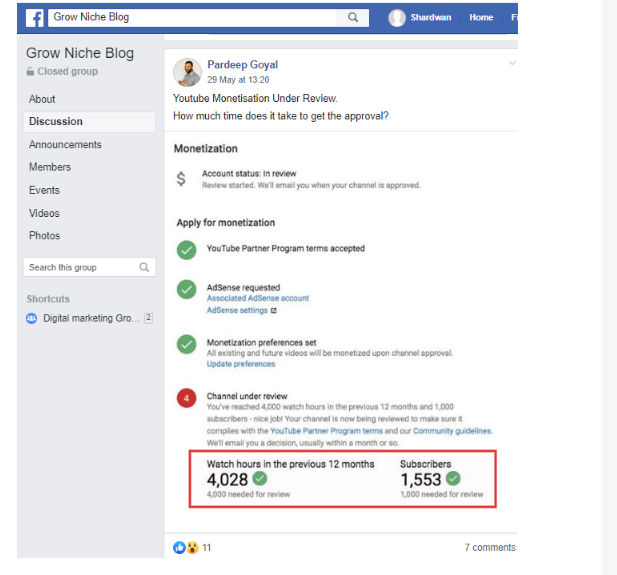Image resolution: width=617 pixels, height=575 pixels.
Task: Open Announcements in the group sidebar
Action: pyautogui.click(x=65, y=144)
